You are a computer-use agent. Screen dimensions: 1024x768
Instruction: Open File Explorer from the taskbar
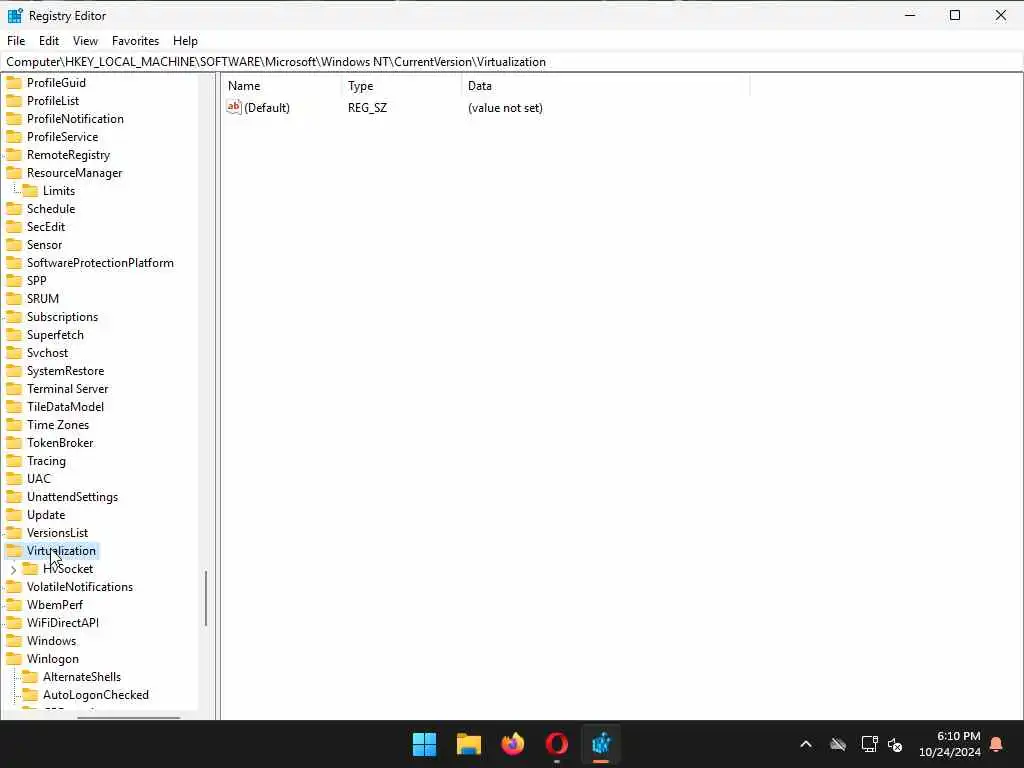pos(469,744)
